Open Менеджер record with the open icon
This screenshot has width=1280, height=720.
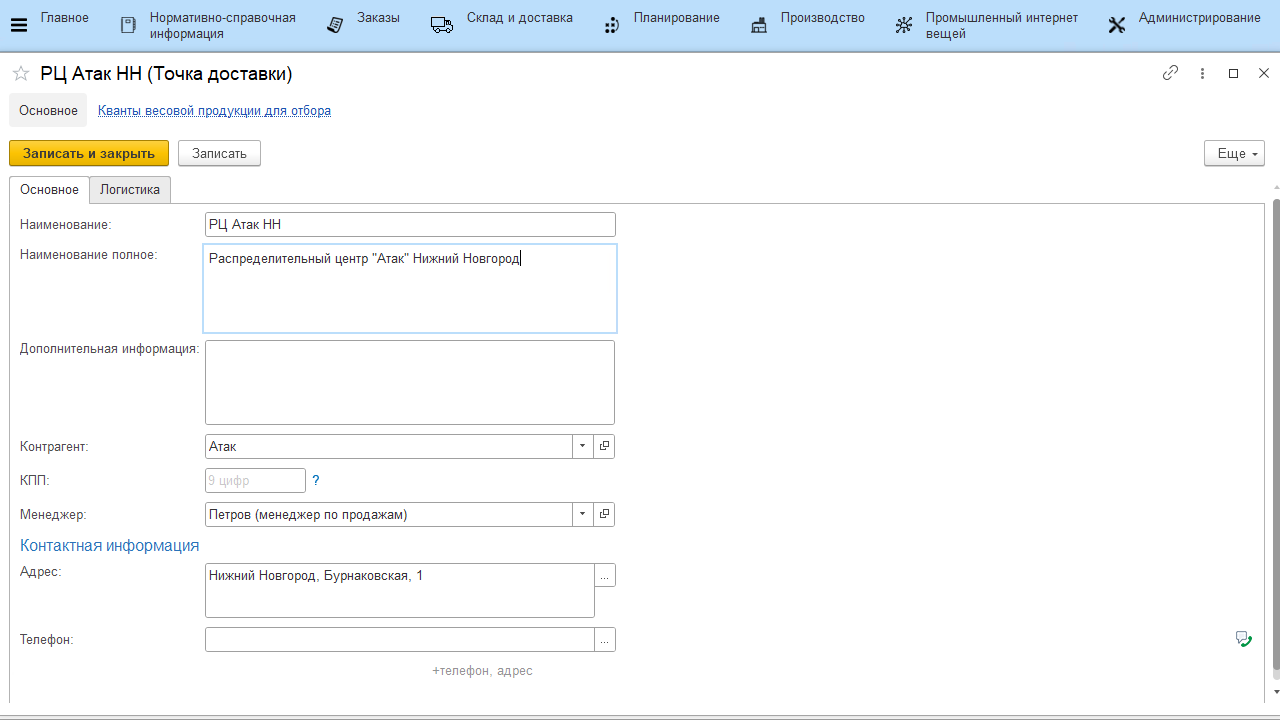[x=604, y=515]
